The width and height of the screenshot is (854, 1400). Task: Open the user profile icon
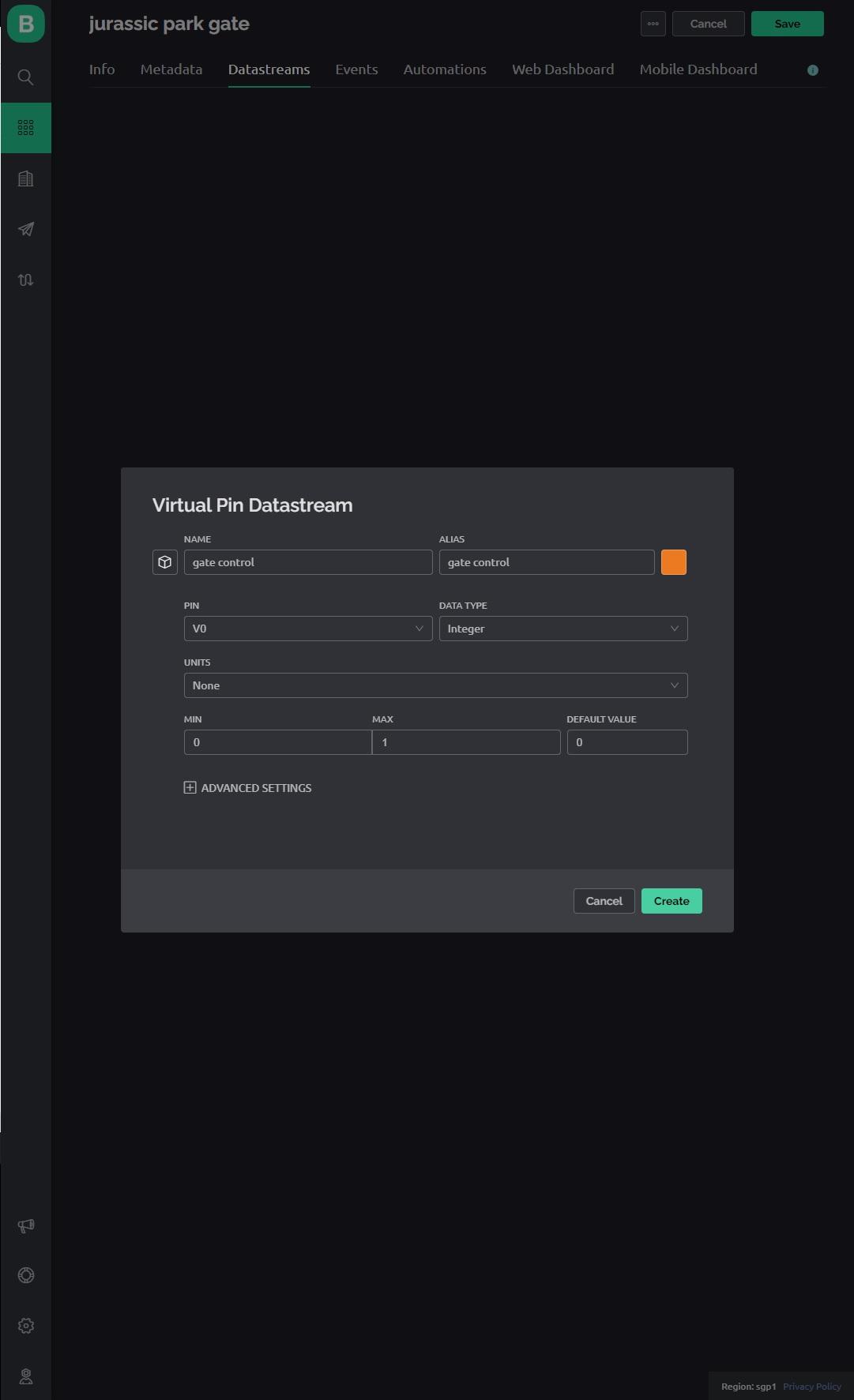pos(25,1376)
